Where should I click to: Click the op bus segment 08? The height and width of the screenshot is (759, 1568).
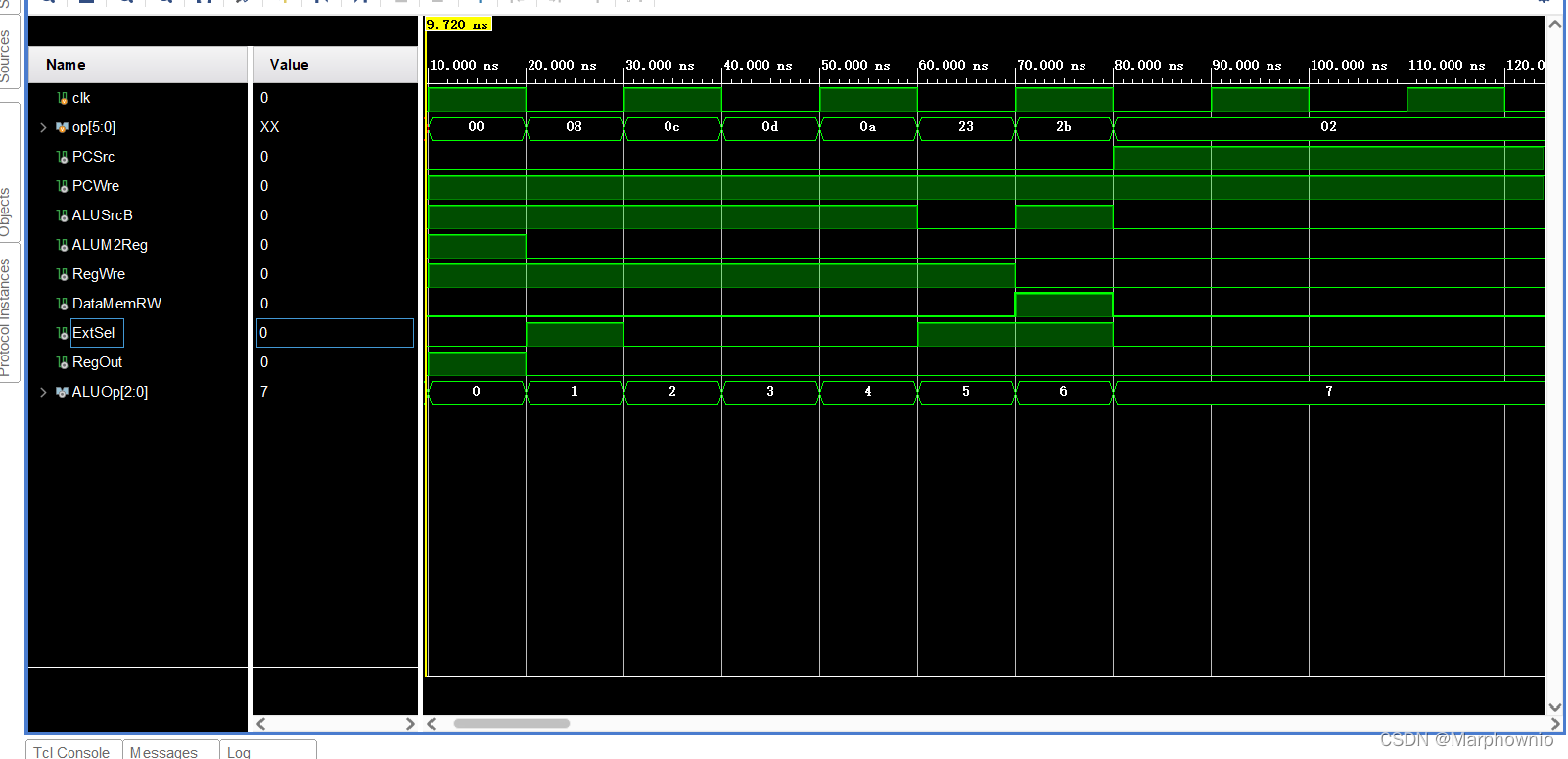click(x=575, y=127)
